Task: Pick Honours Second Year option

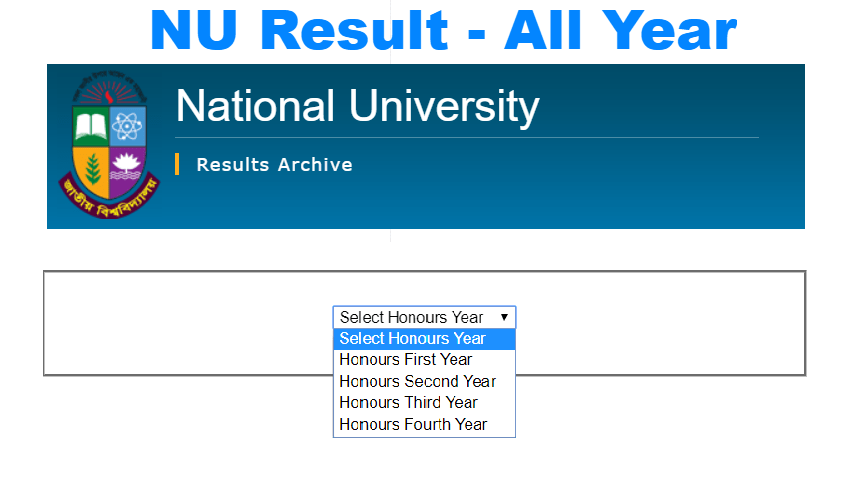Action: tap(418, 381)
